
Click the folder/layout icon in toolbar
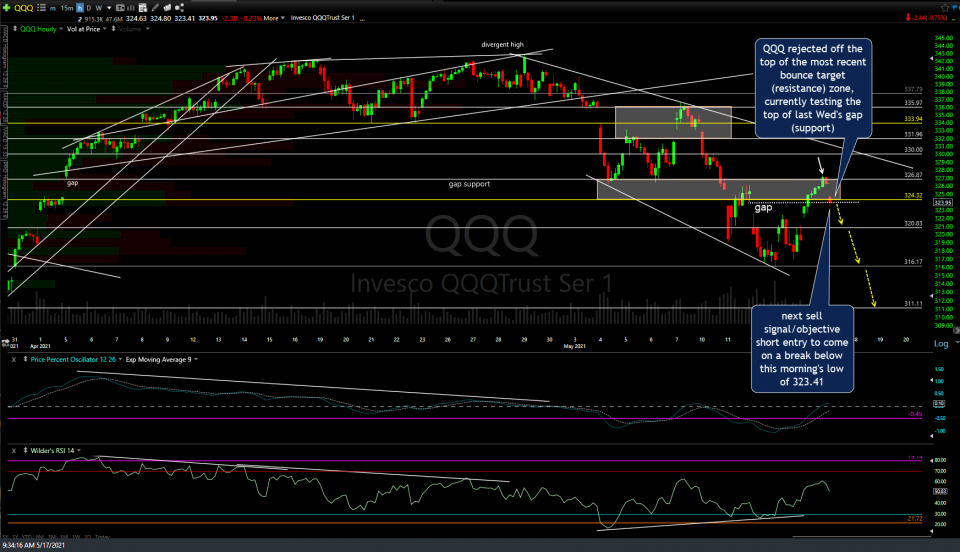pos(167,7)
